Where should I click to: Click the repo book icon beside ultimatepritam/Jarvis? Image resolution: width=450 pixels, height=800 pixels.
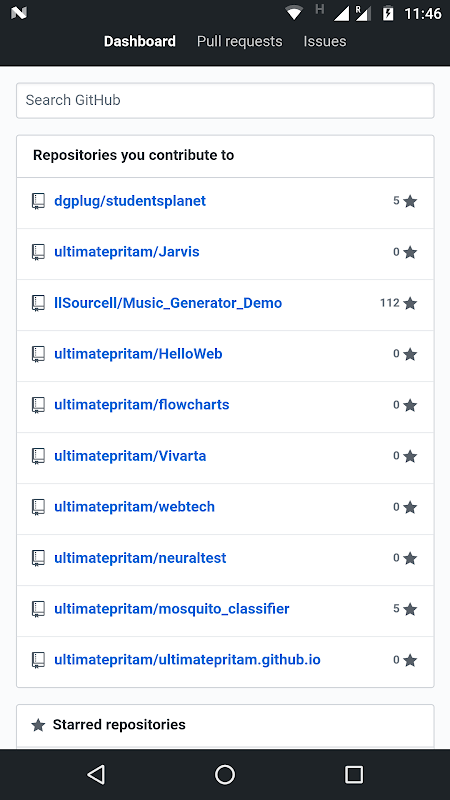[38, 252]
